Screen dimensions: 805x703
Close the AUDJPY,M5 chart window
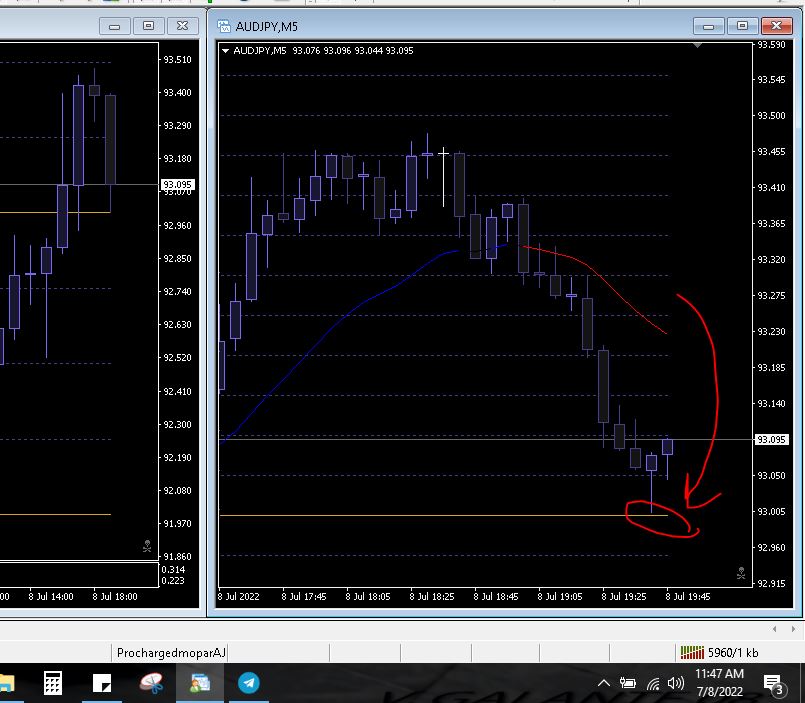[x=776, y=26]
